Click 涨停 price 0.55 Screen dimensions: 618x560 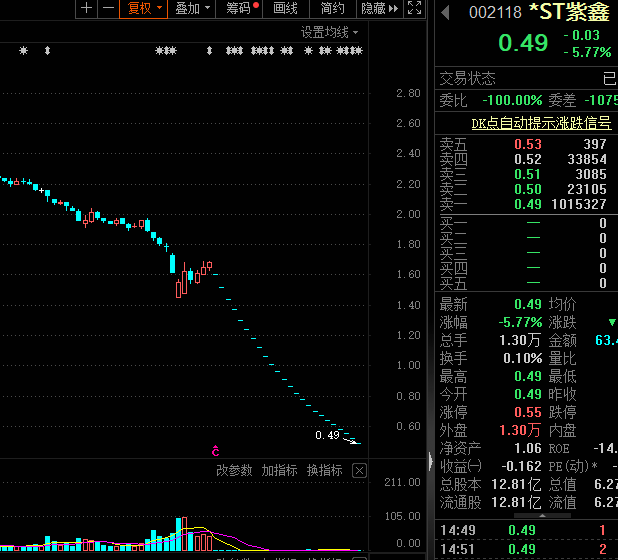click(x=528, y=412)
